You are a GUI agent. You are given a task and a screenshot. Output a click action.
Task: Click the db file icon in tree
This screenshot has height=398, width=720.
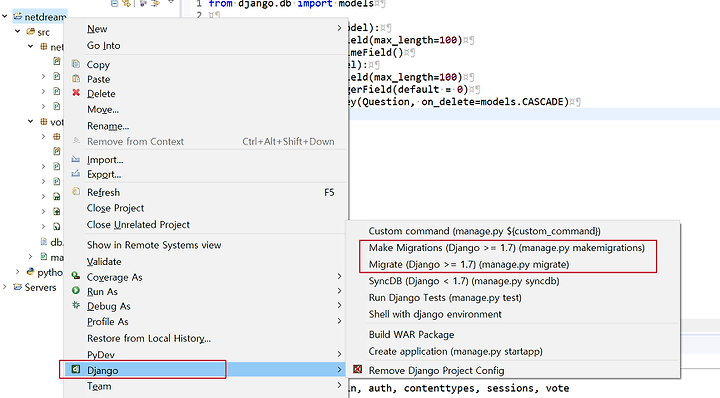pyautogui.click(x=44, y=241)
